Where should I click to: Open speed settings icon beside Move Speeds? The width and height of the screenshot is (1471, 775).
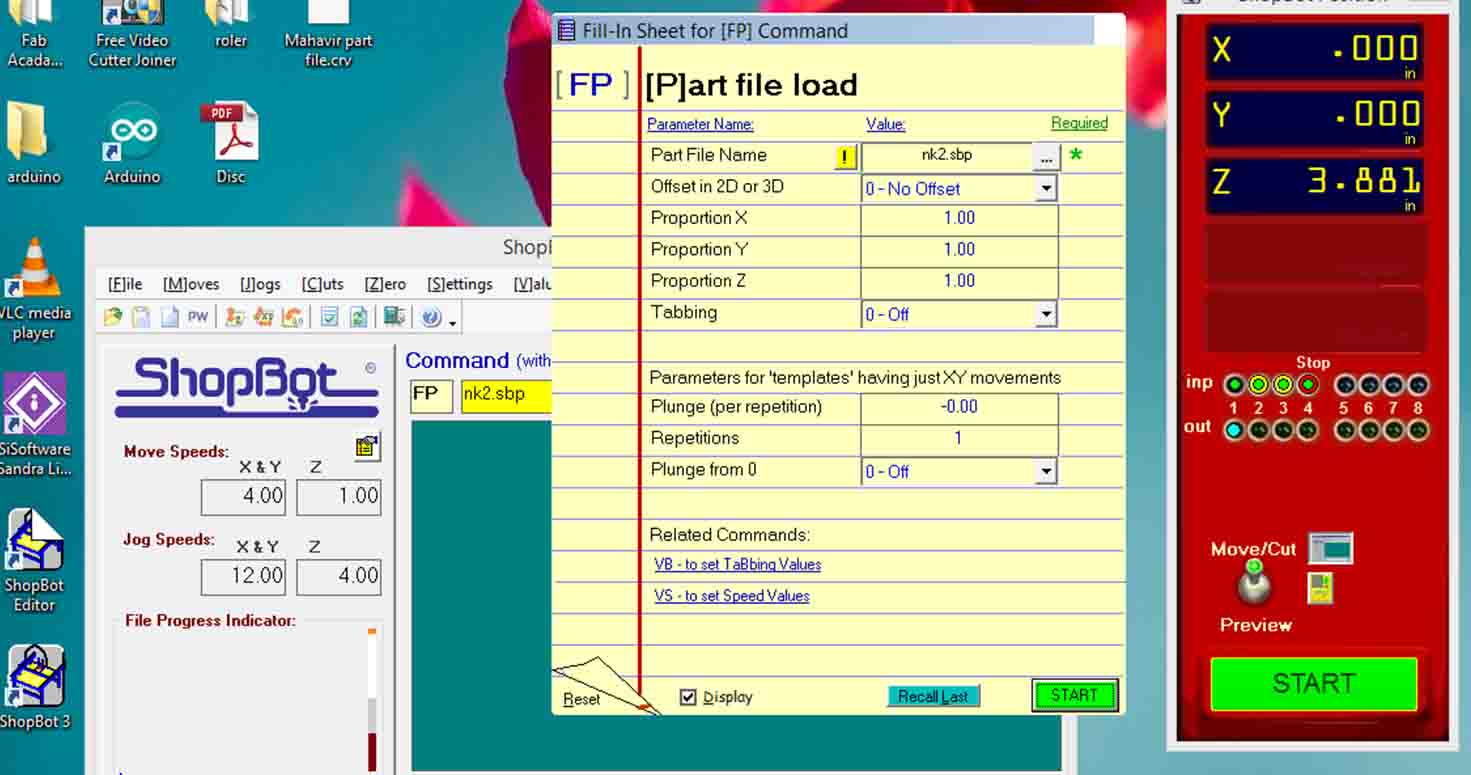(367, 448)
